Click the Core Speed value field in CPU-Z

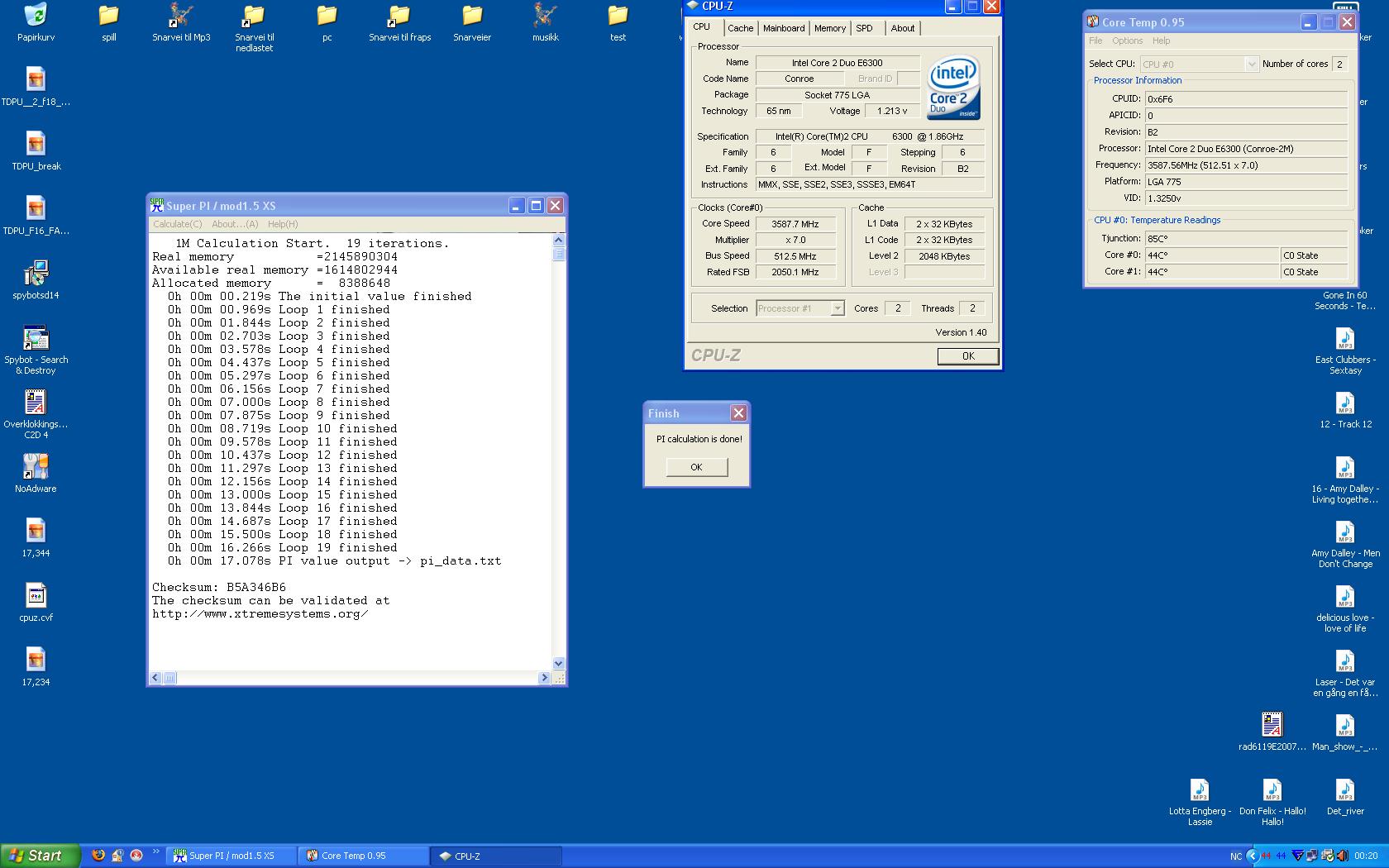tap(795, 224)
